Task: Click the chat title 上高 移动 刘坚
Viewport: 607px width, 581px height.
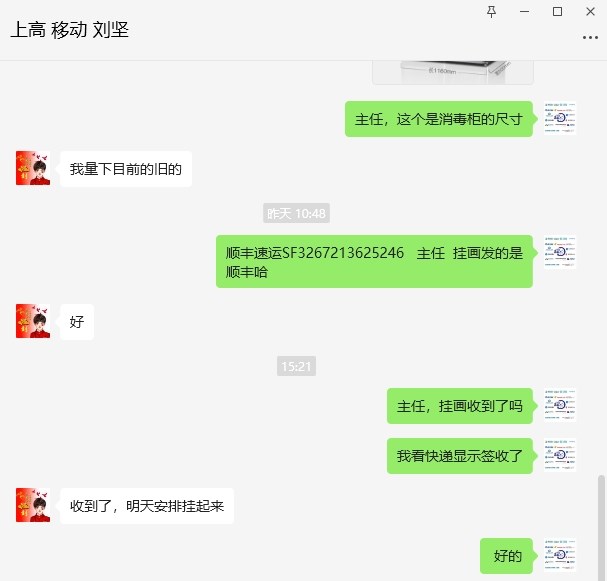Action: (x=70, y=30)
